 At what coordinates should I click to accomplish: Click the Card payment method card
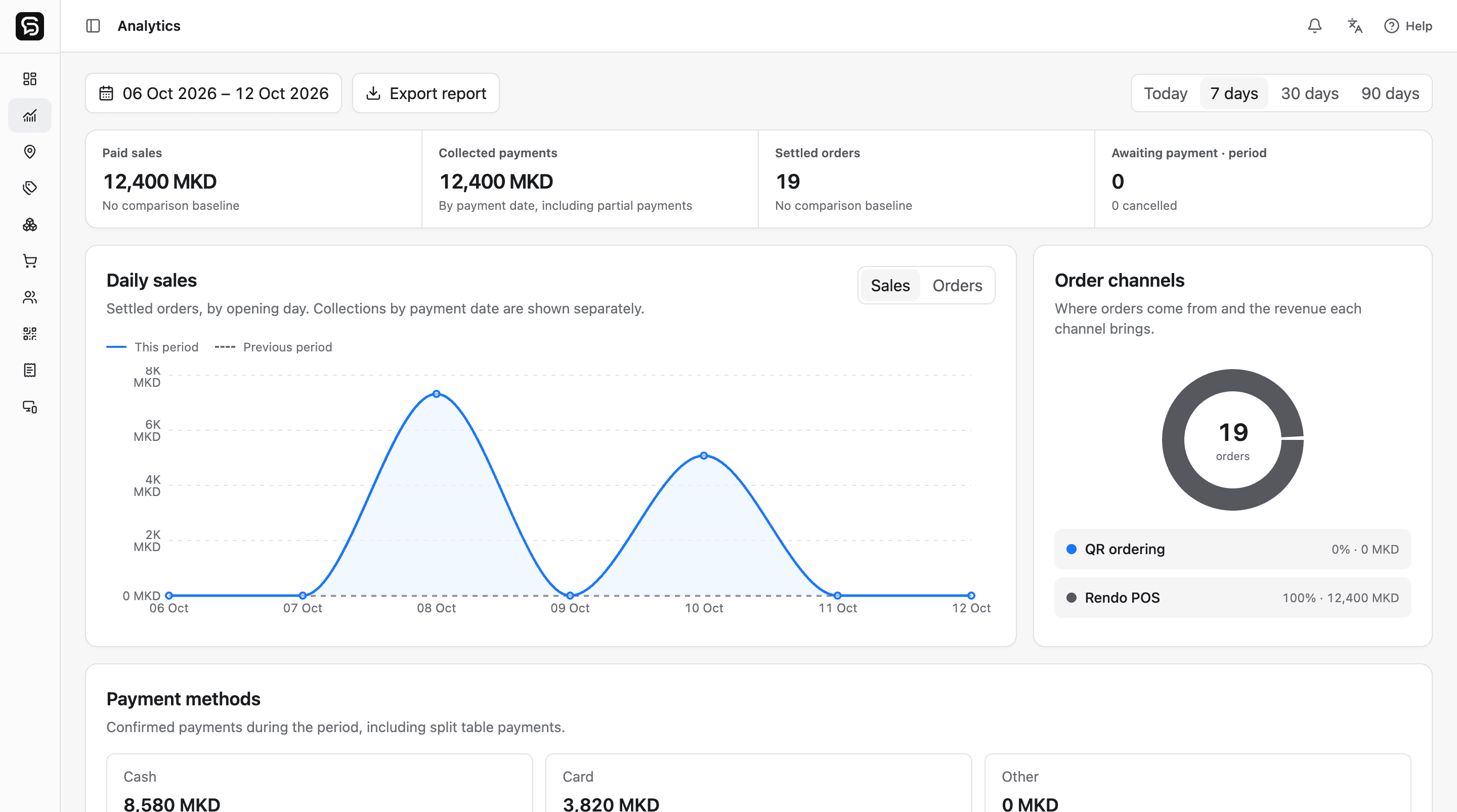pos(758,783)
